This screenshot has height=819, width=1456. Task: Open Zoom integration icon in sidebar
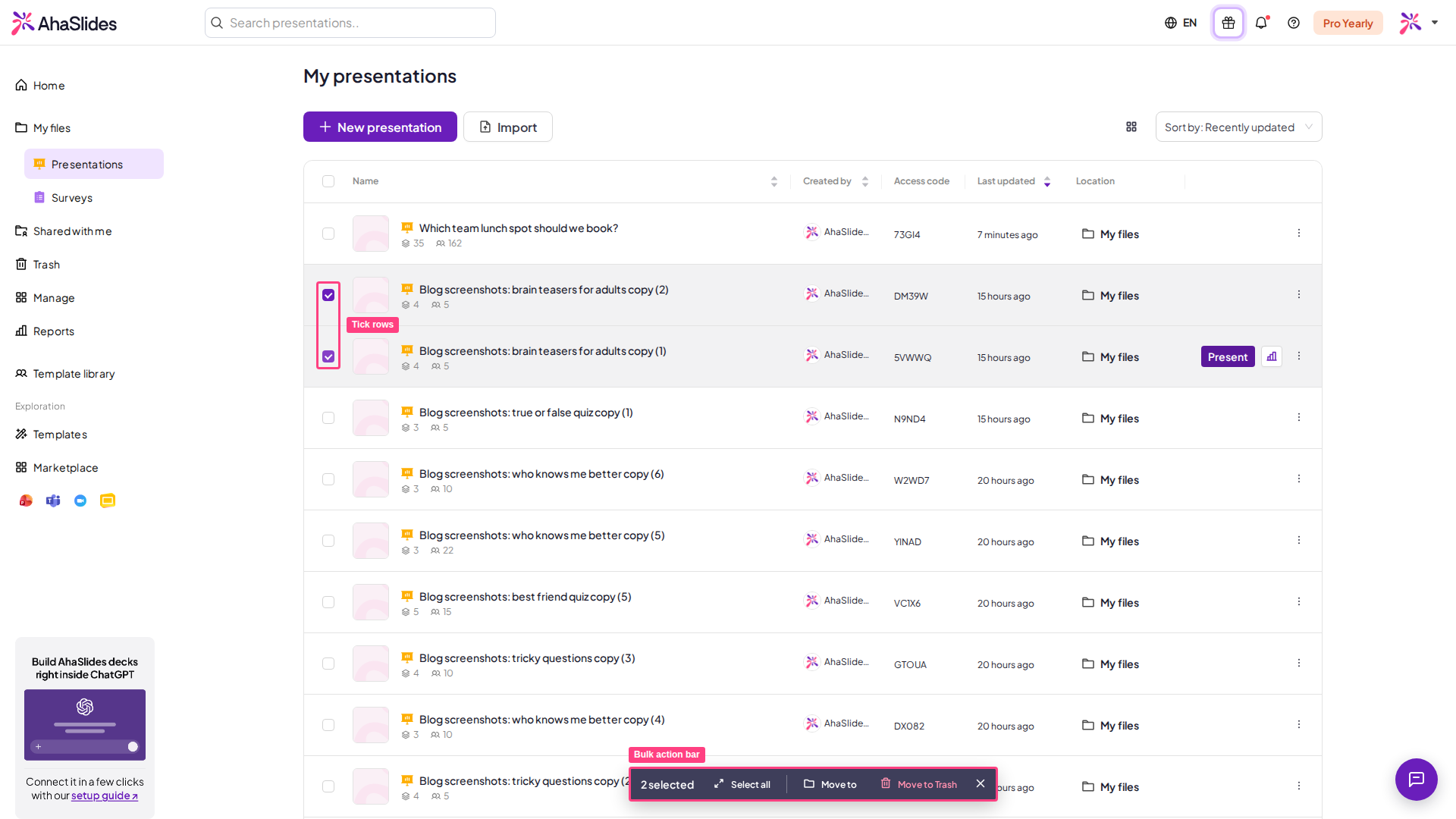point(80,500)
